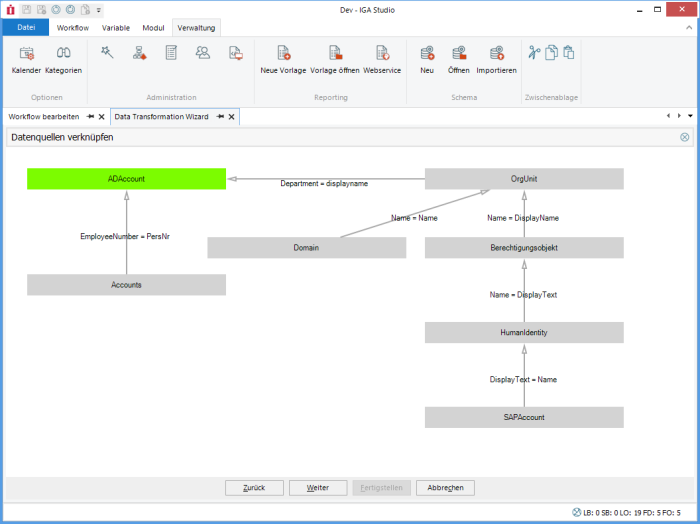The height and width of the screenshot is (524, 700).
Task: Select the OrgUnit data source node
Action: 524,178
